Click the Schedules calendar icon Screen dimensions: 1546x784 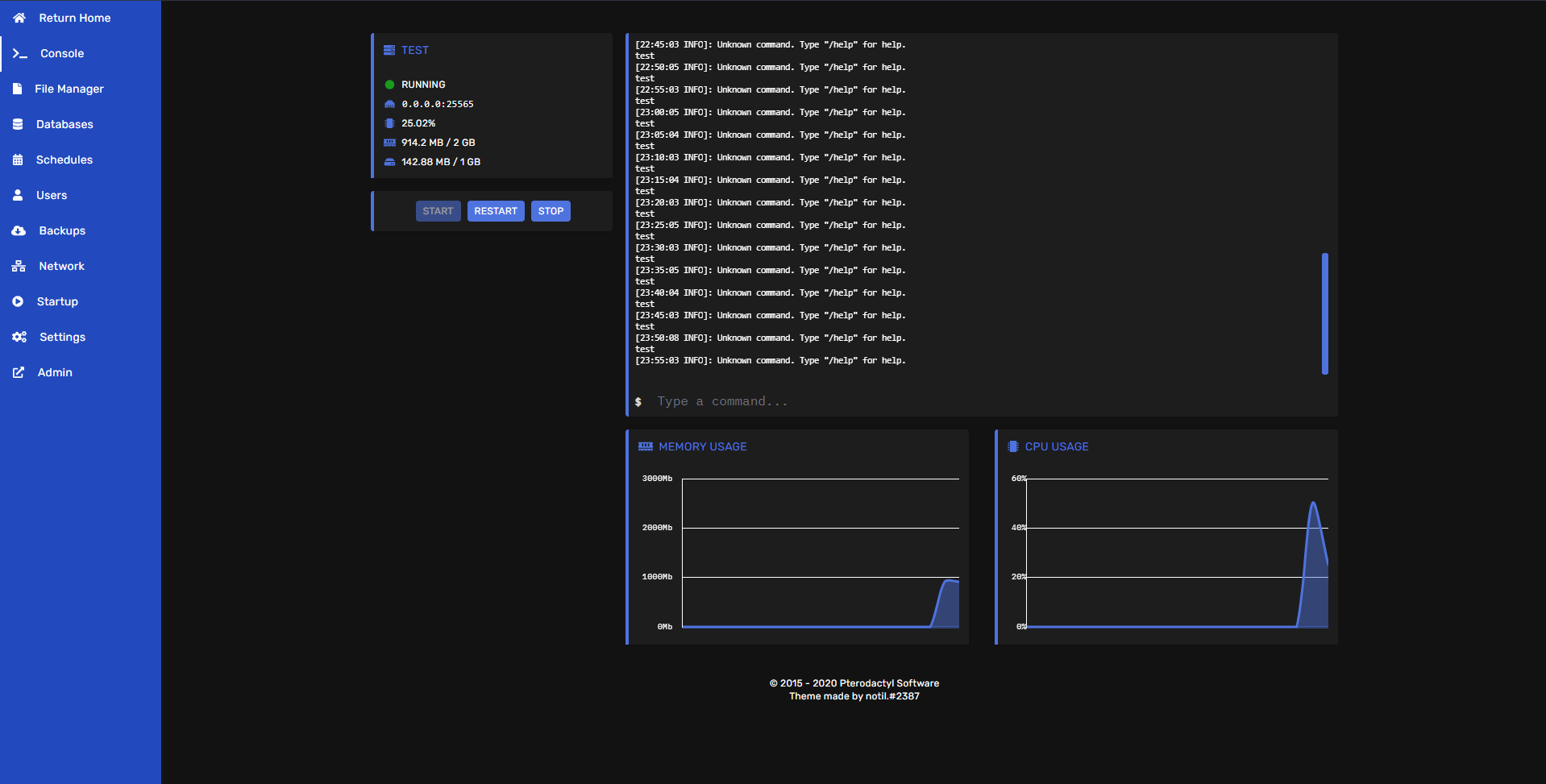[x=18, y=160]
